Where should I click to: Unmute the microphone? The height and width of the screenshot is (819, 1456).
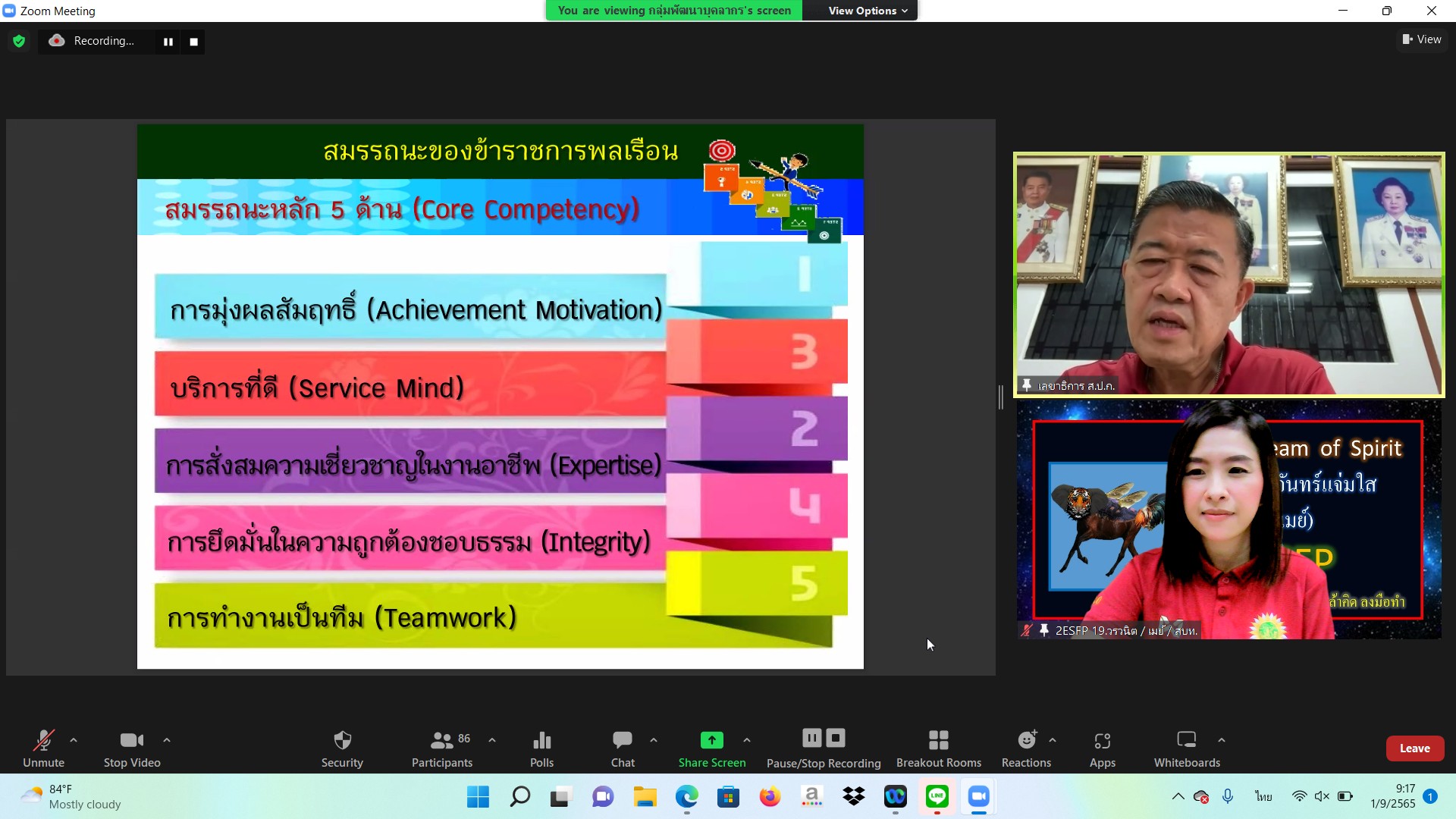(43, 747)
